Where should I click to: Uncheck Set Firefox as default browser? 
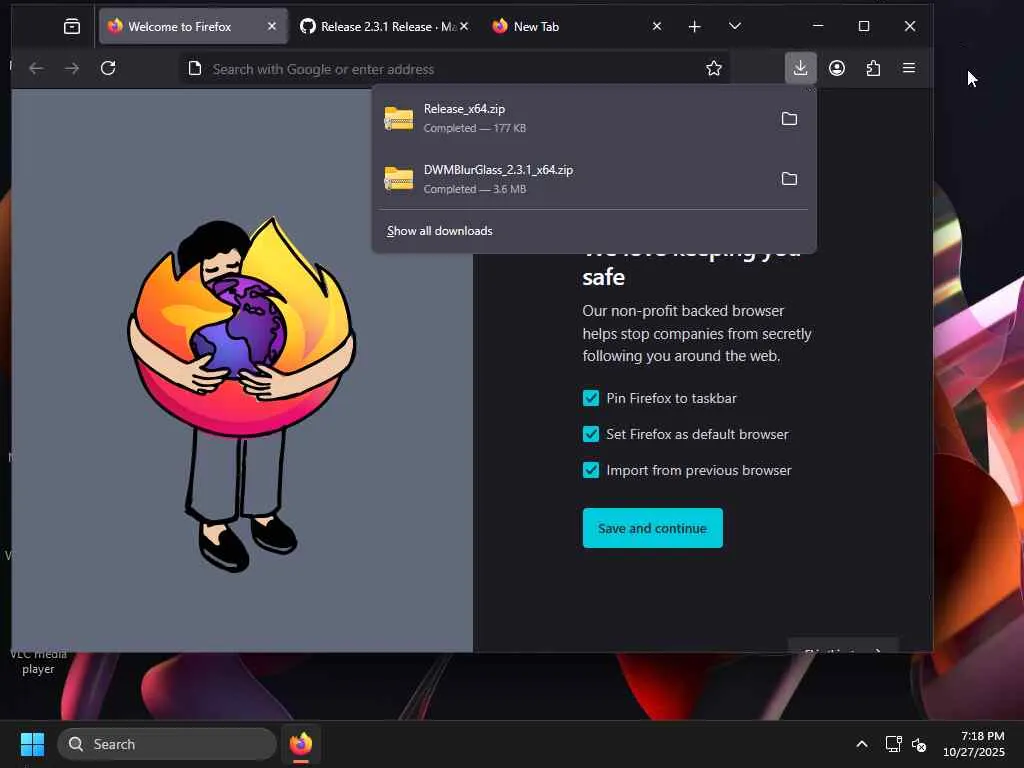point(591,434)
